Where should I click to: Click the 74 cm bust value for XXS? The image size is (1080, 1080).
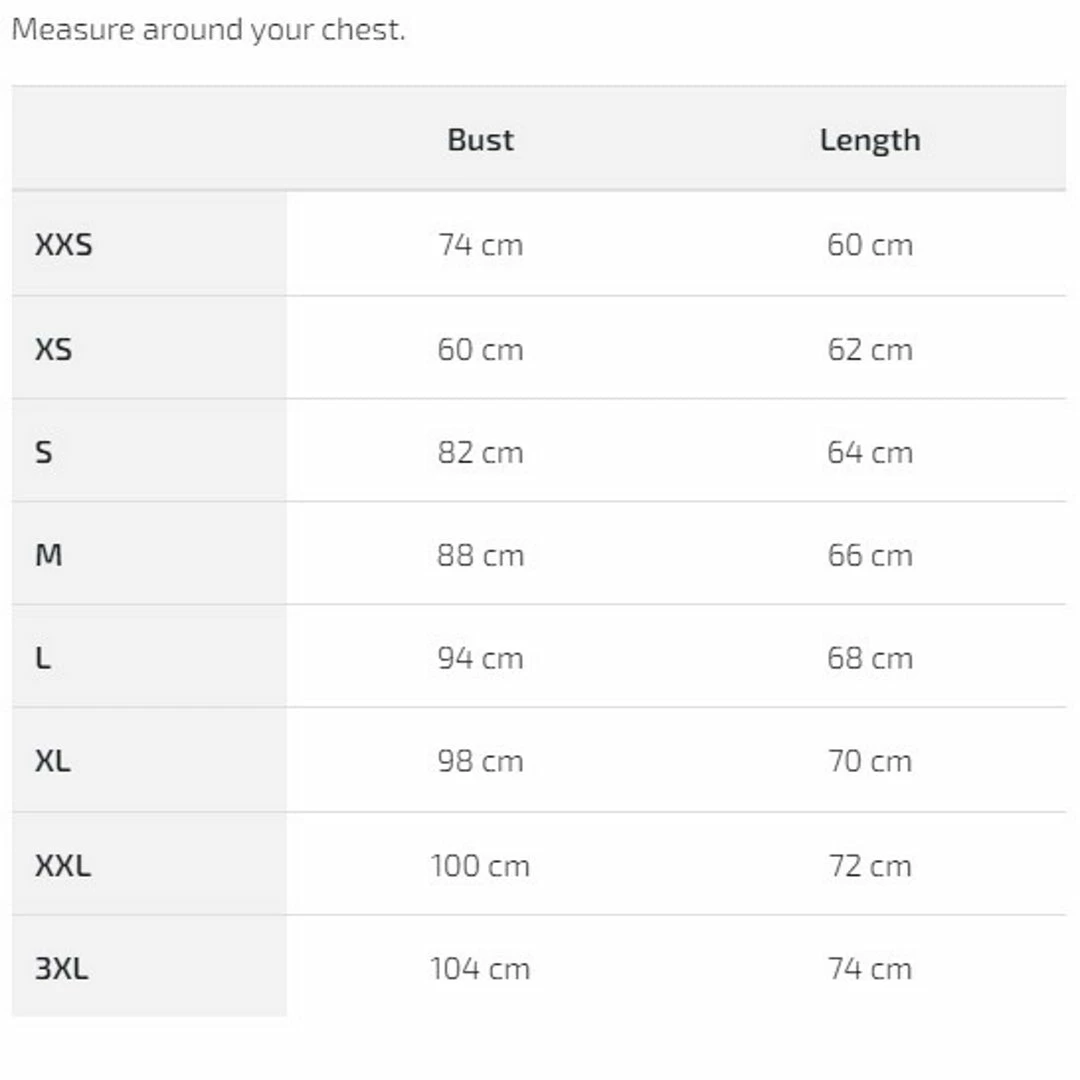coord(480,245)
